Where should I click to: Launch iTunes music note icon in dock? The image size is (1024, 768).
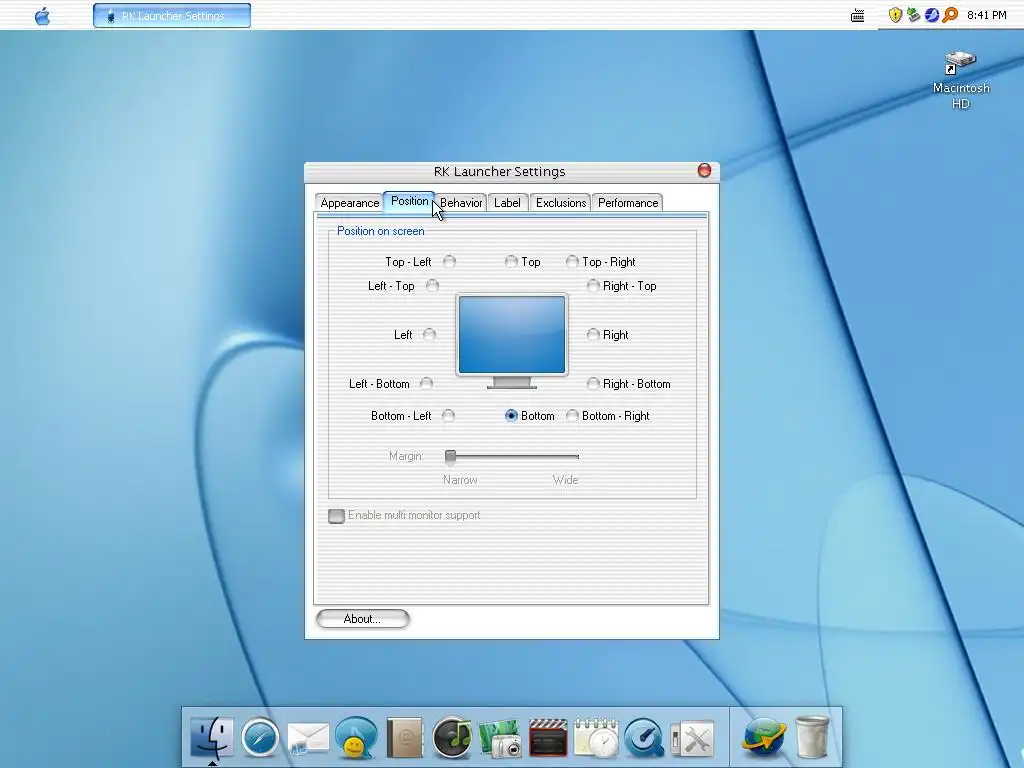pos(452,738)
